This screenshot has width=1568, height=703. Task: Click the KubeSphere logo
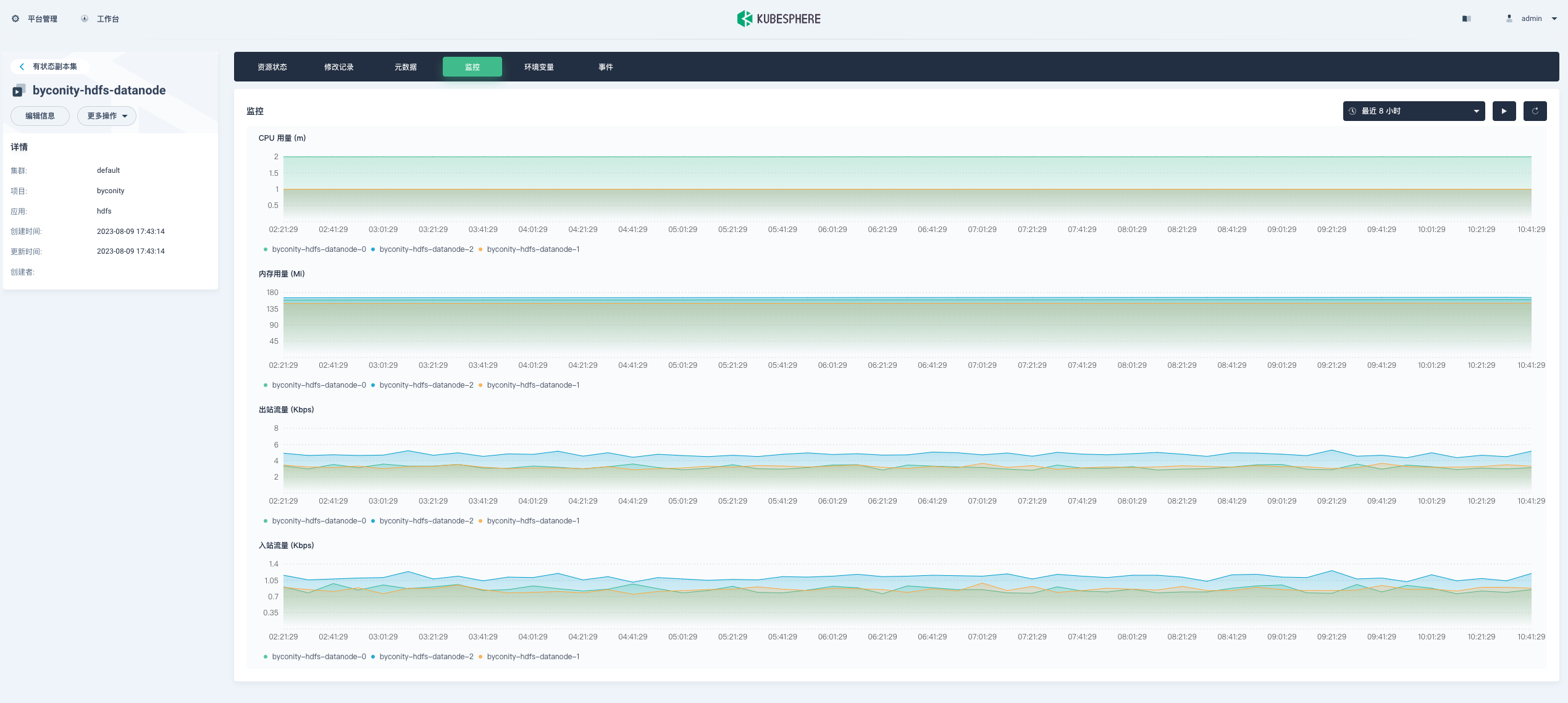(779, 19)
